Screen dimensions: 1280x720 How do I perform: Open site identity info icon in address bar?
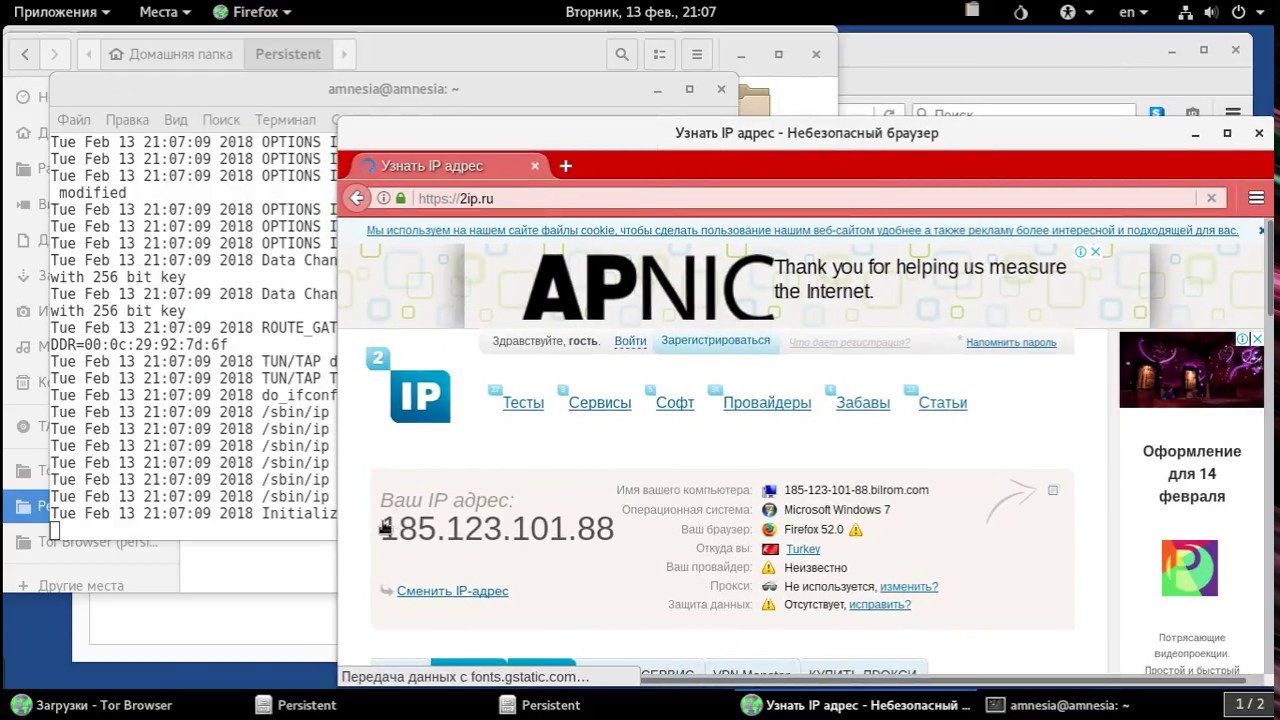383,198
